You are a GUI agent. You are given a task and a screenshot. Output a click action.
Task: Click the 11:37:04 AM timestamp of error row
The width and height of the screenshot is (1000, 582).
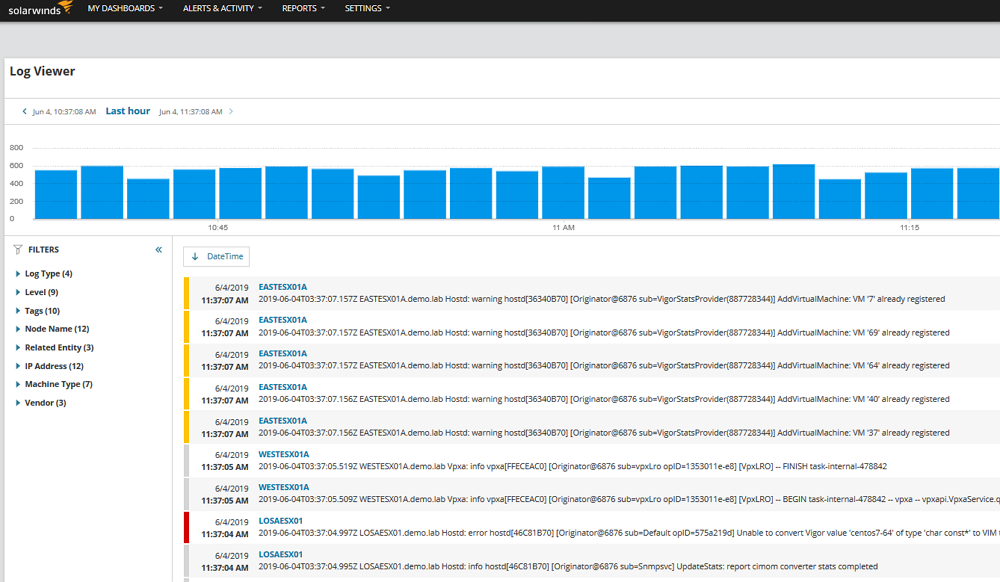[x=225, y=534]
